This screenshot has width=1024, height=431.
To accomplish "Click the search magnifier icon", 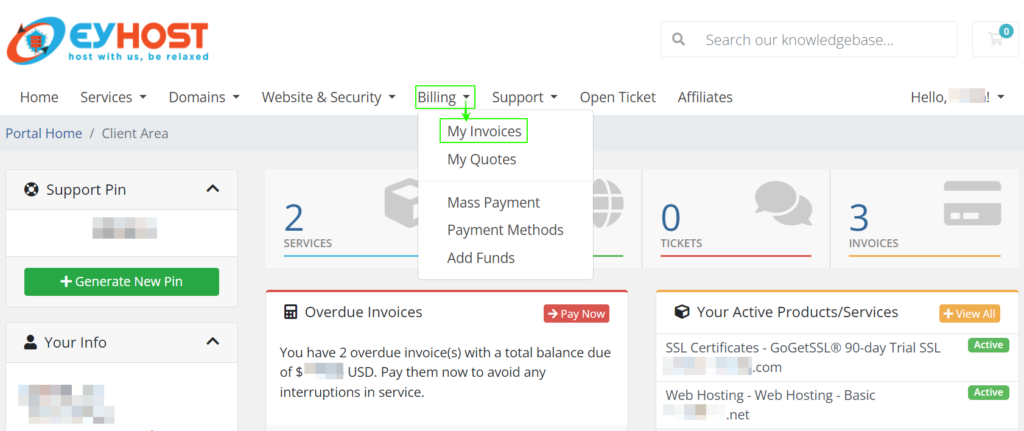I will [x=679, y=40].
